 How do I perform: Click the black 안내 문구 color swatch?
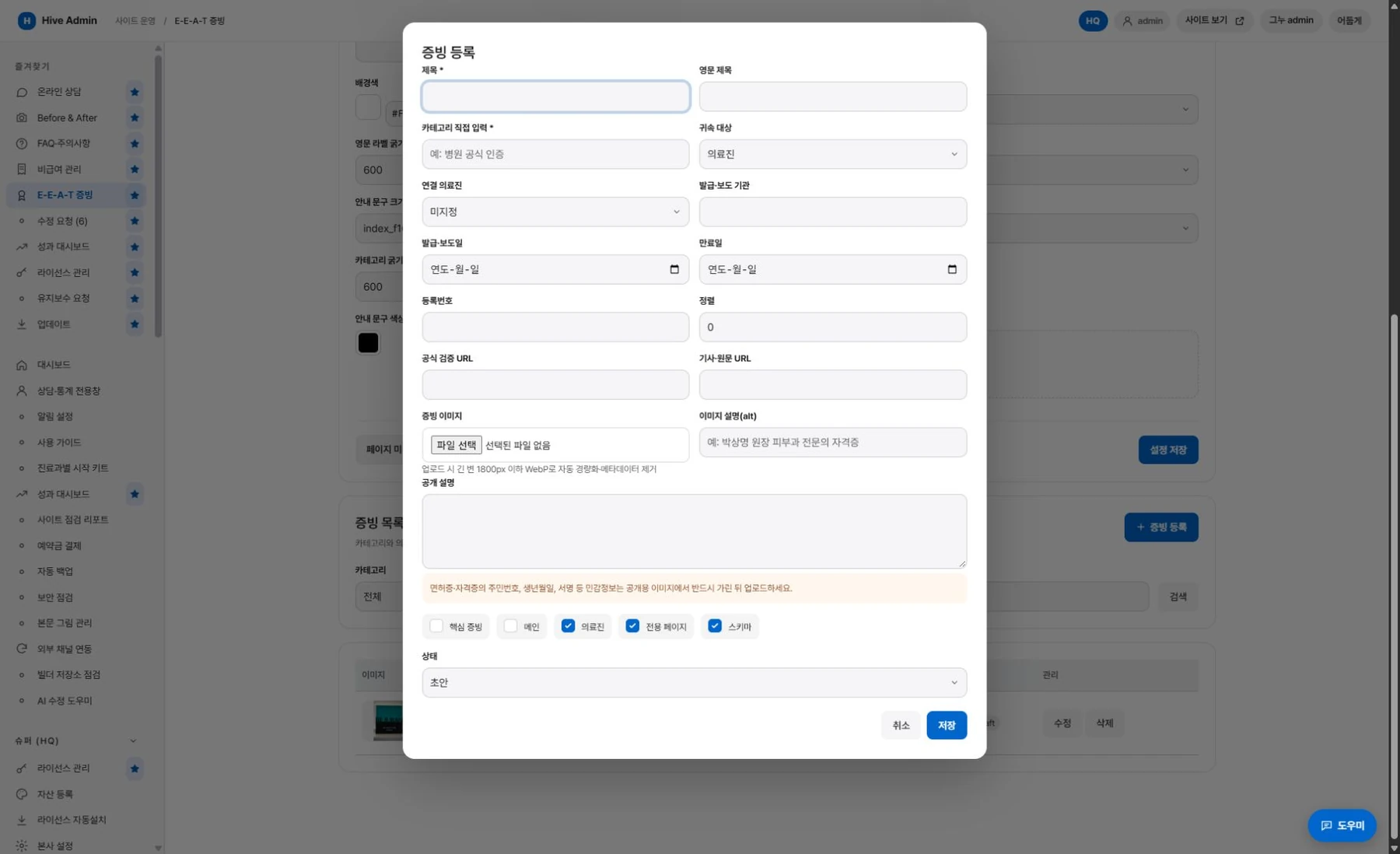pos(368,342)
